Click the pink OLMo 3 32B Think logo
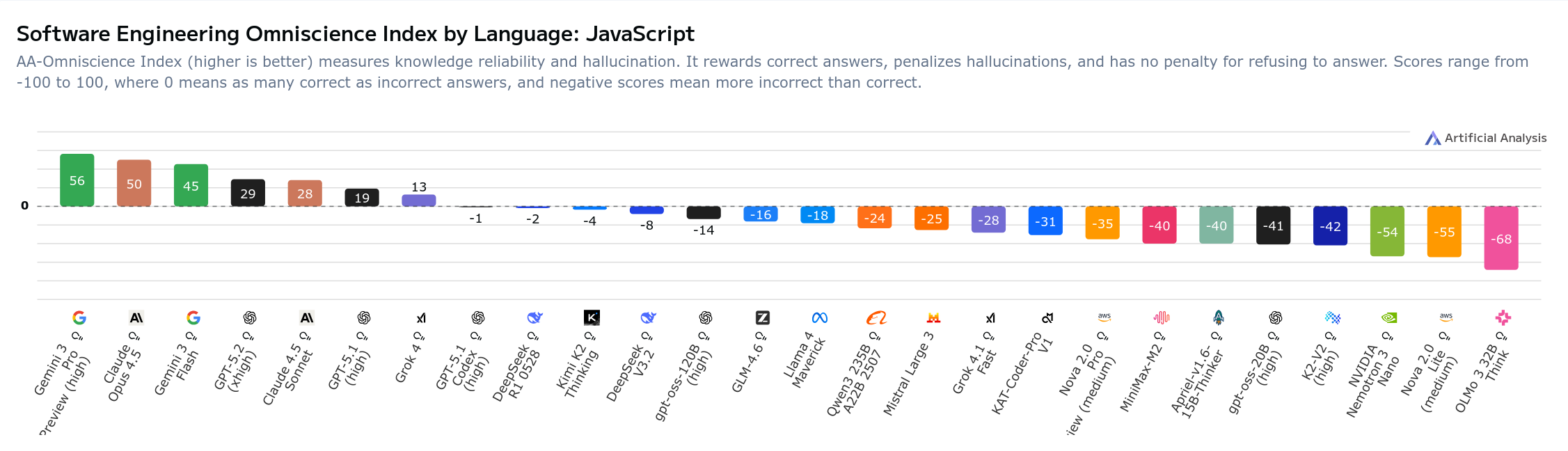 1503,318
